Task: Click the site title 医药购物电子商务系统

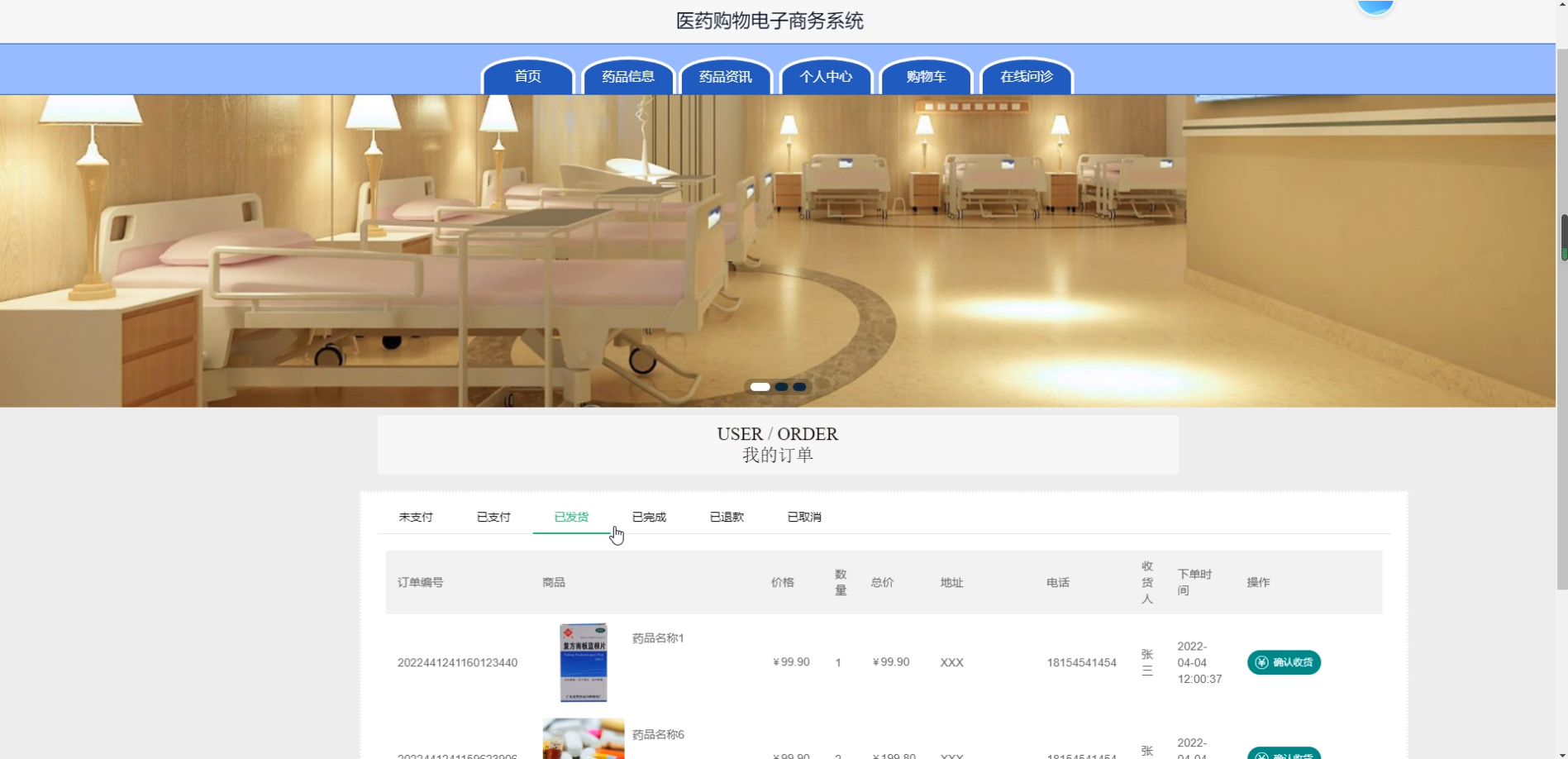Action: (x=770, y=21)
